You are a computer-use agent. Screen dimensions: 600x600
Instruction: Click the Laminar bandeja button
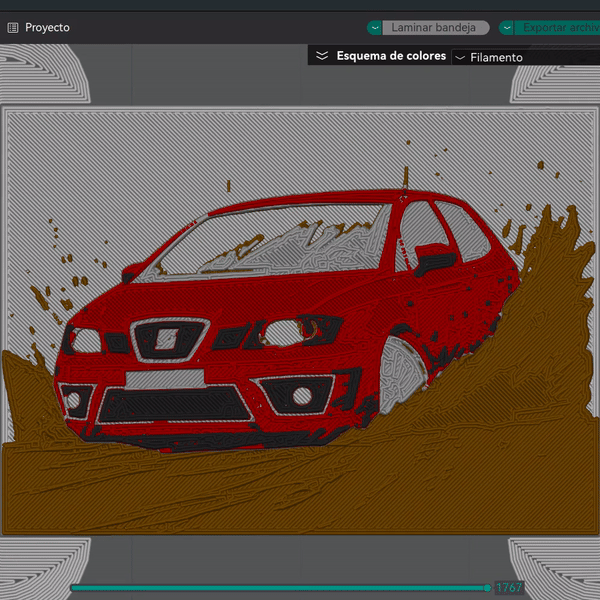tap(434, 28)
